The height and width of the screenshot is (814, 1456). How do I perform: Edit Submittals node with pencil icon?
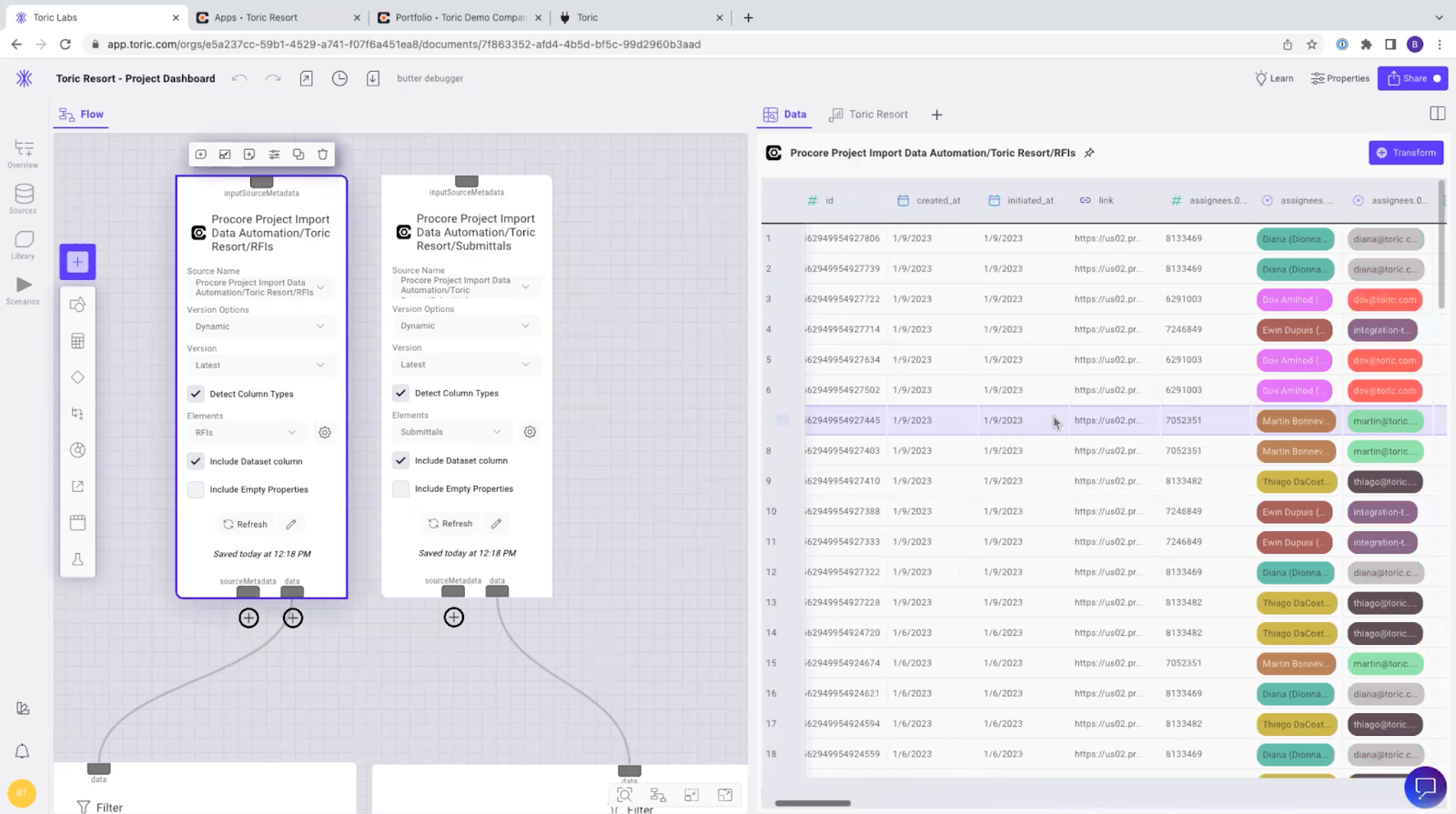496,524
